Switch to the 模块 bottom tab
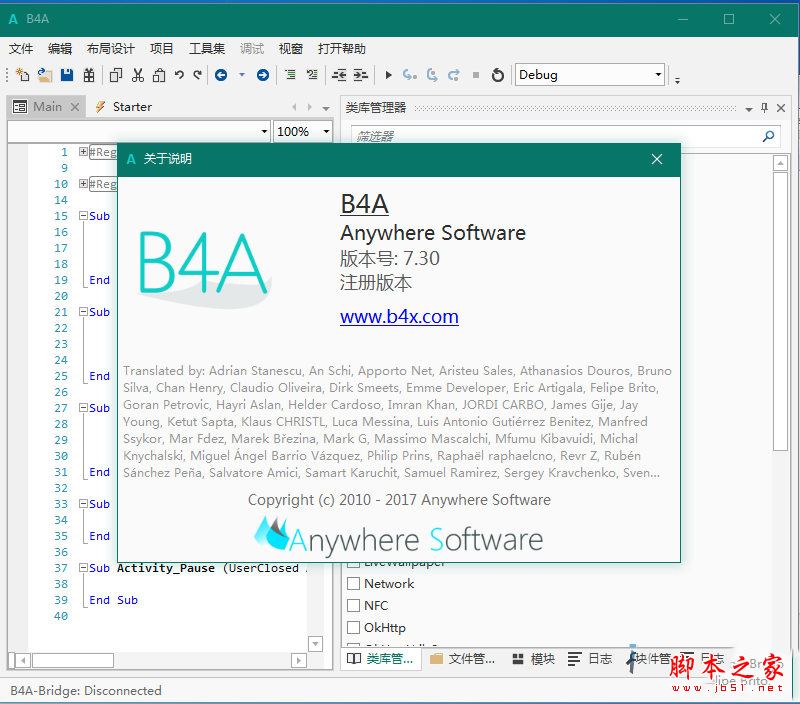800x704 pixels. (533, 659)
